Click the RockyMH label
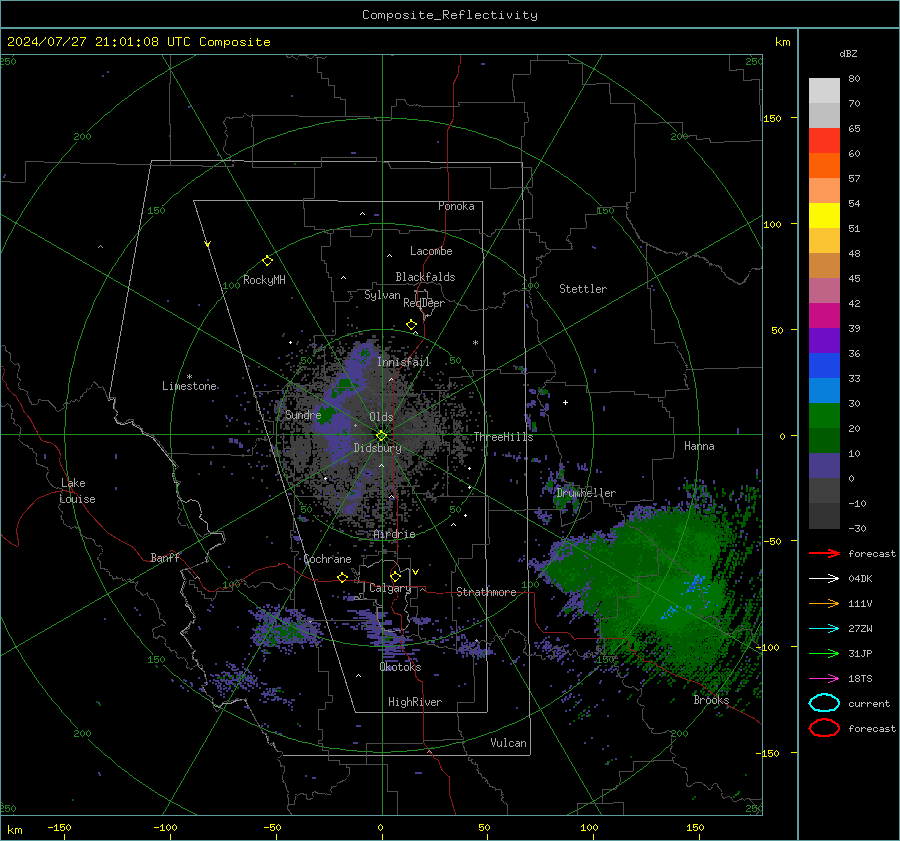This screenshot has width=900, height=841. [264, 280]
